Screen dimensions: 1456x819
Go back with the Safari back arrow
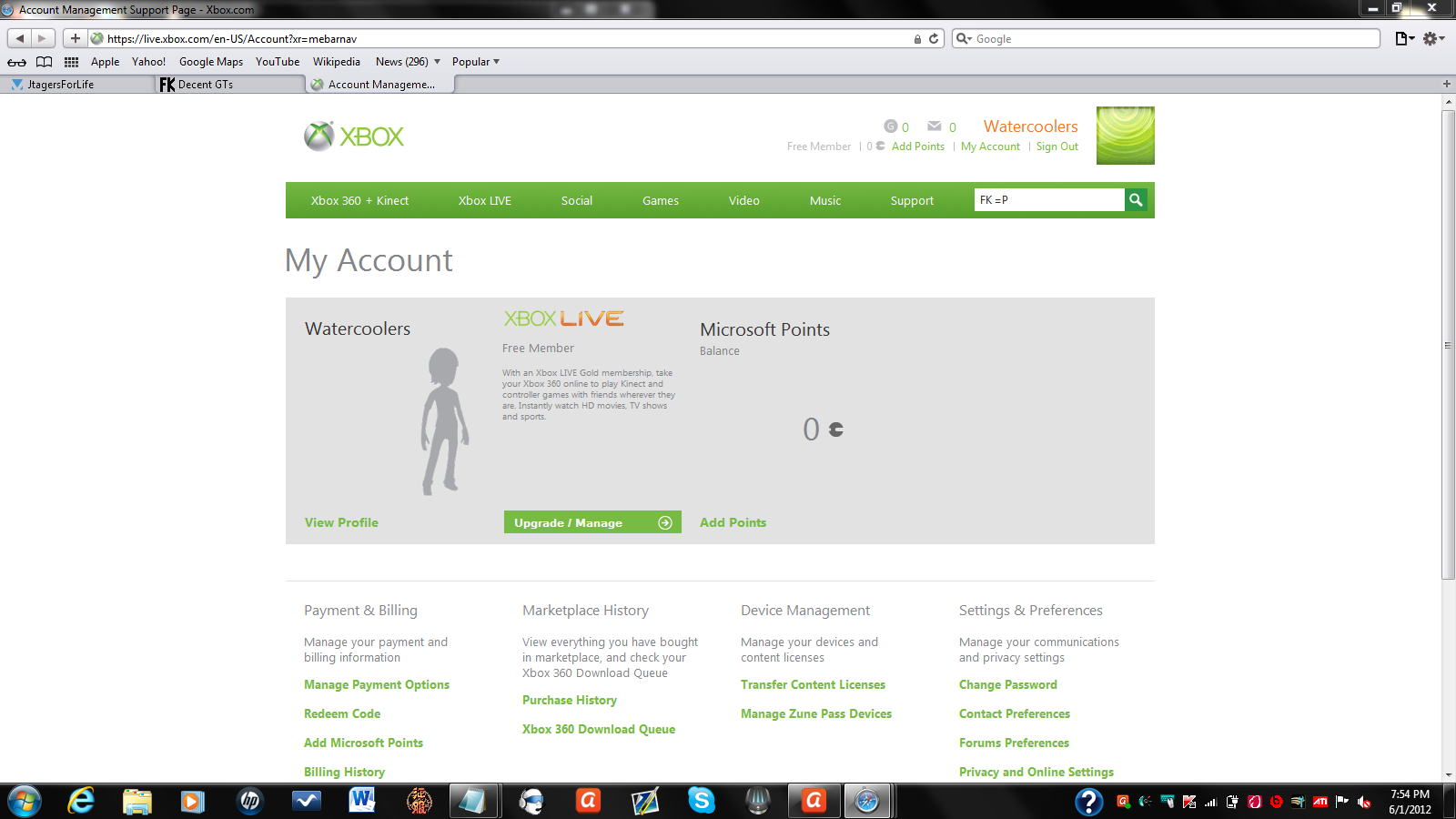(x=20, y=38)
